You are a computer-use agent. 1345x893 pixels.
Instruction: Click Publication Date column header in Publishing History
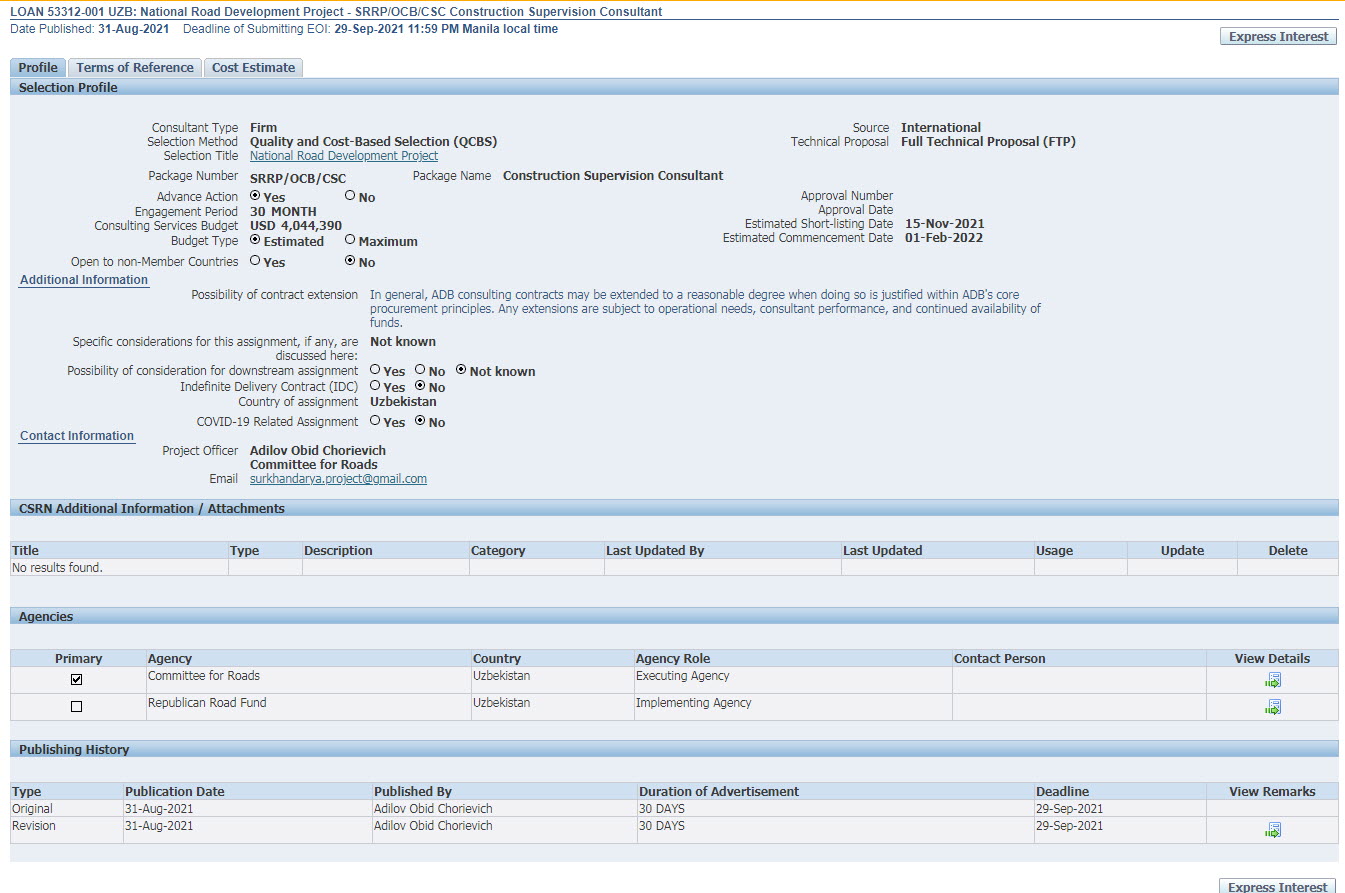pos(175,792)
